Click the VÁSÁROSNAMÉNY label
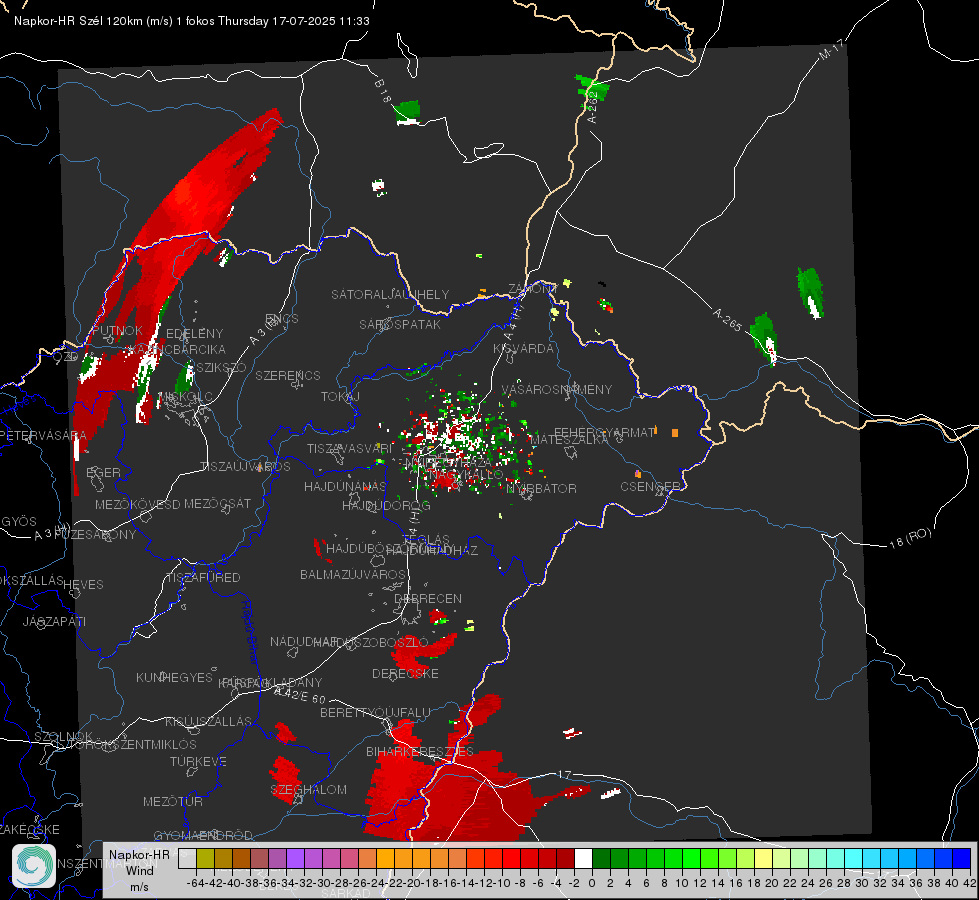The width and height of the screenshot is (979, 900). coord(557,389)
